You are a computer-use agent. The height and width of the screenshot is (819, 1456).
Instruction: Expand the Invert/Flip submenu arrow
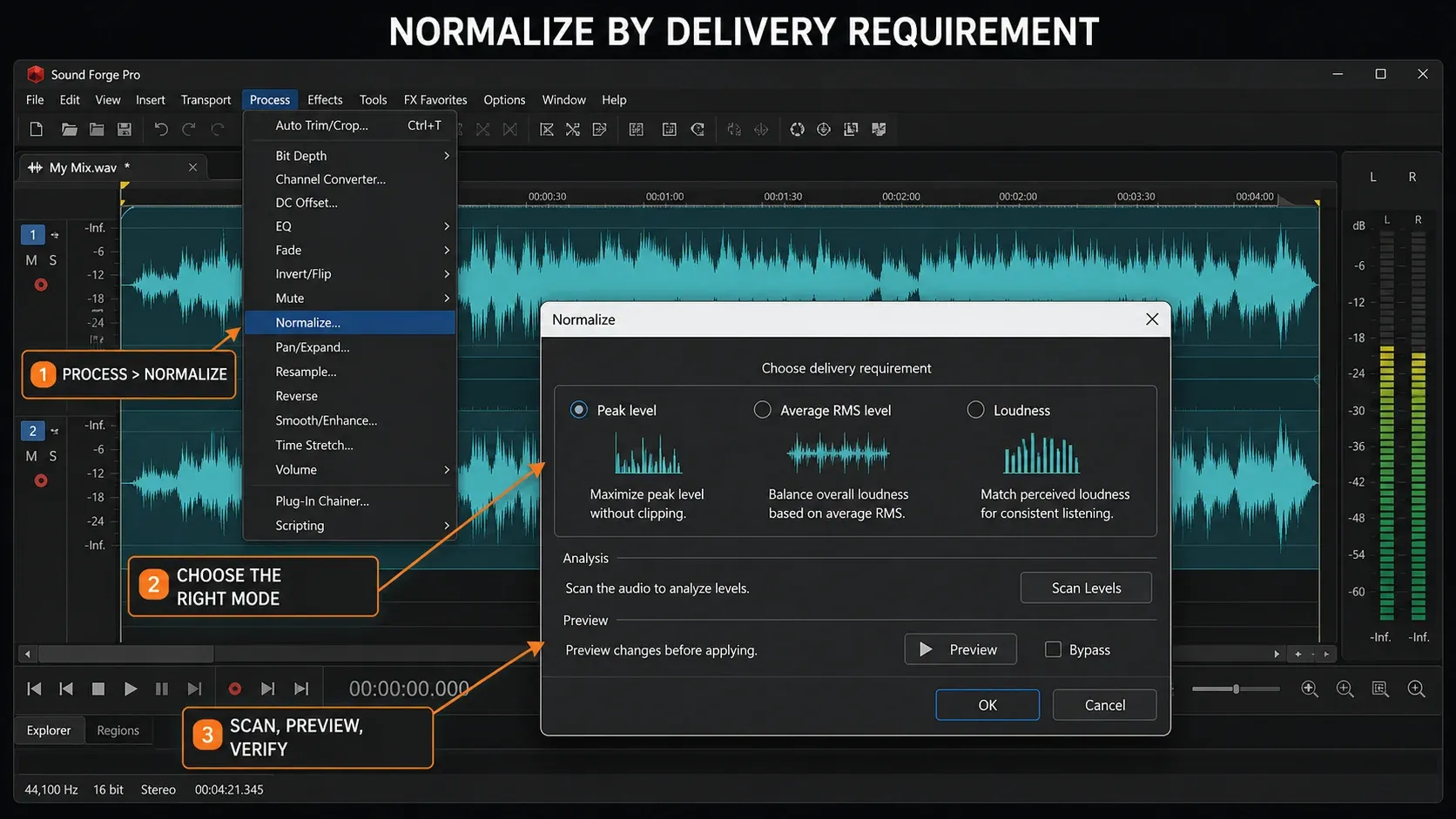coord(447,273)
